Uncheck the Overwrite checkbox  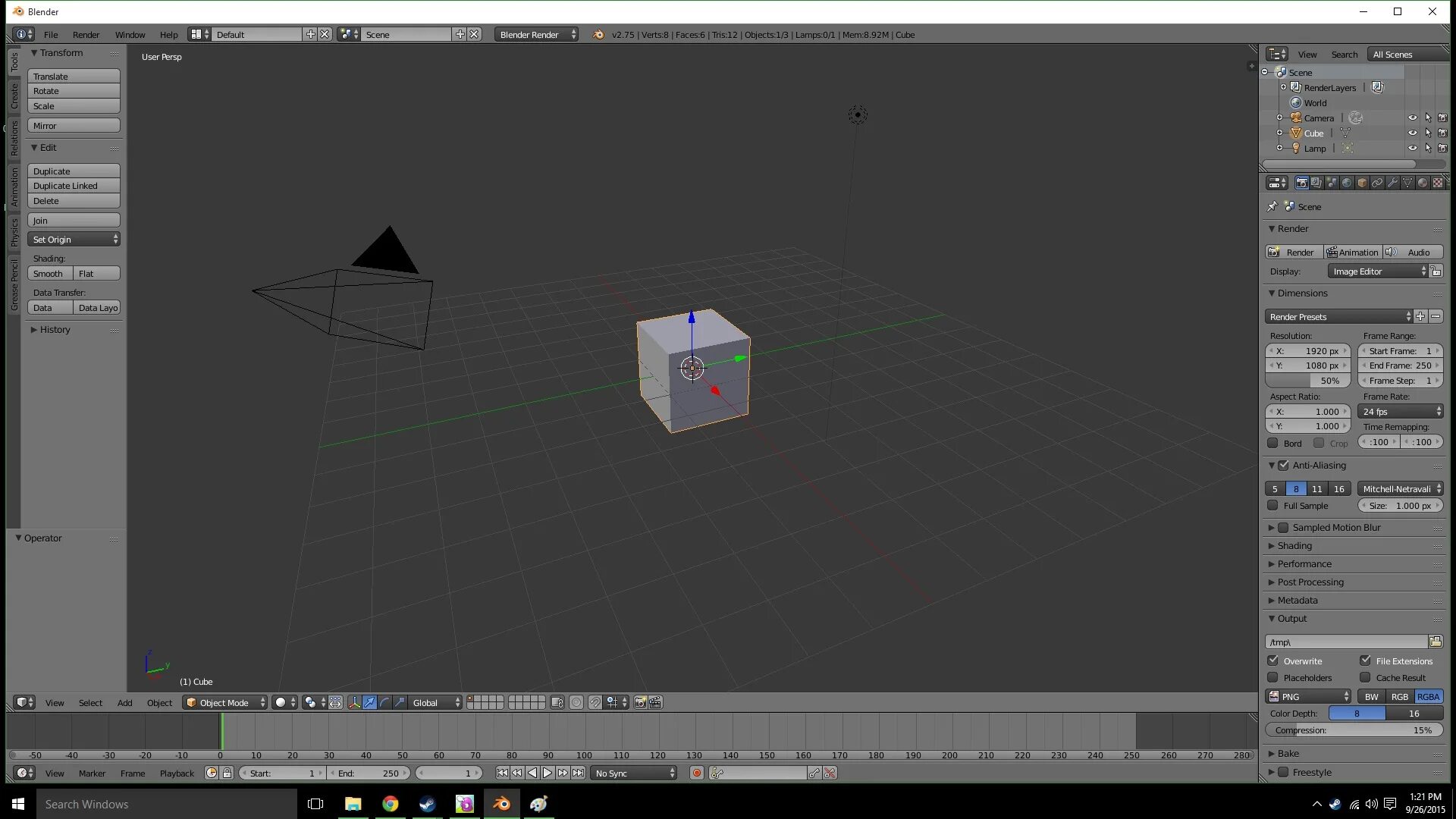(x=1272, y=661)
